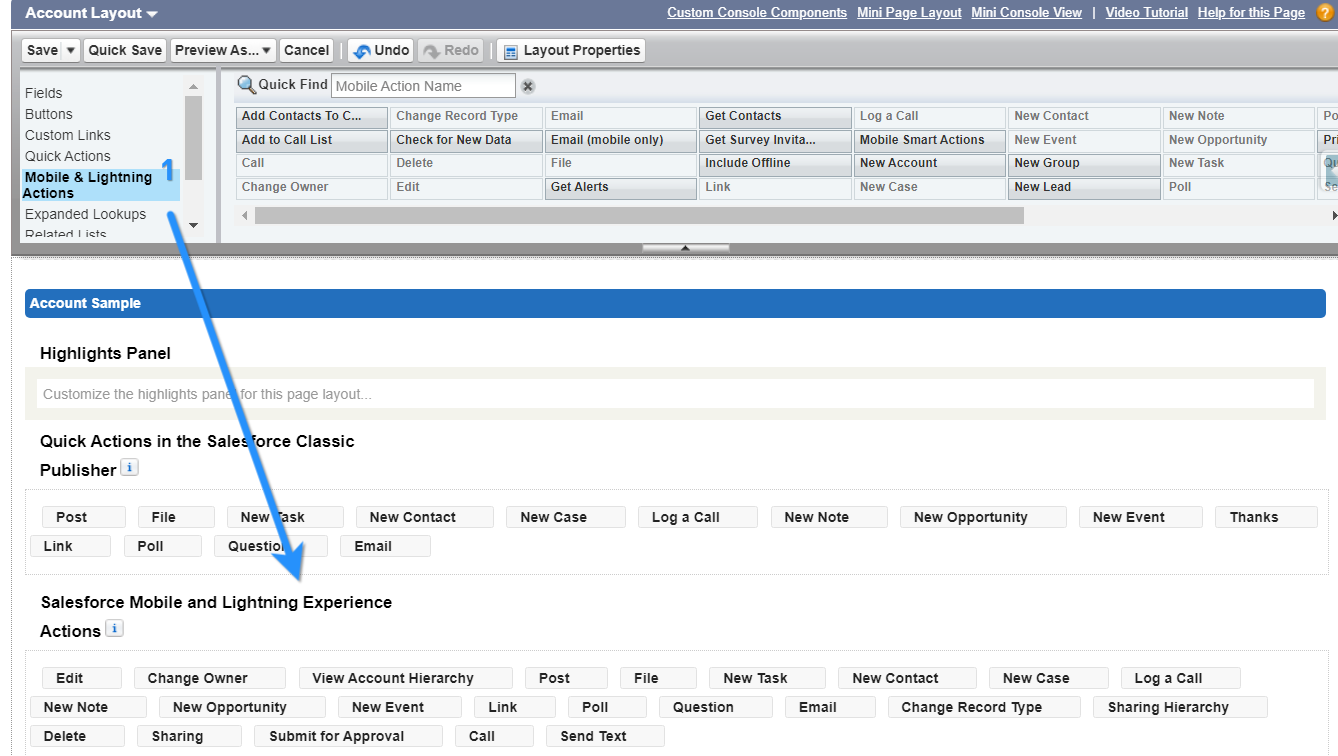
Task: Select Add Contacts To C... palette action
Action: [312, 116]
